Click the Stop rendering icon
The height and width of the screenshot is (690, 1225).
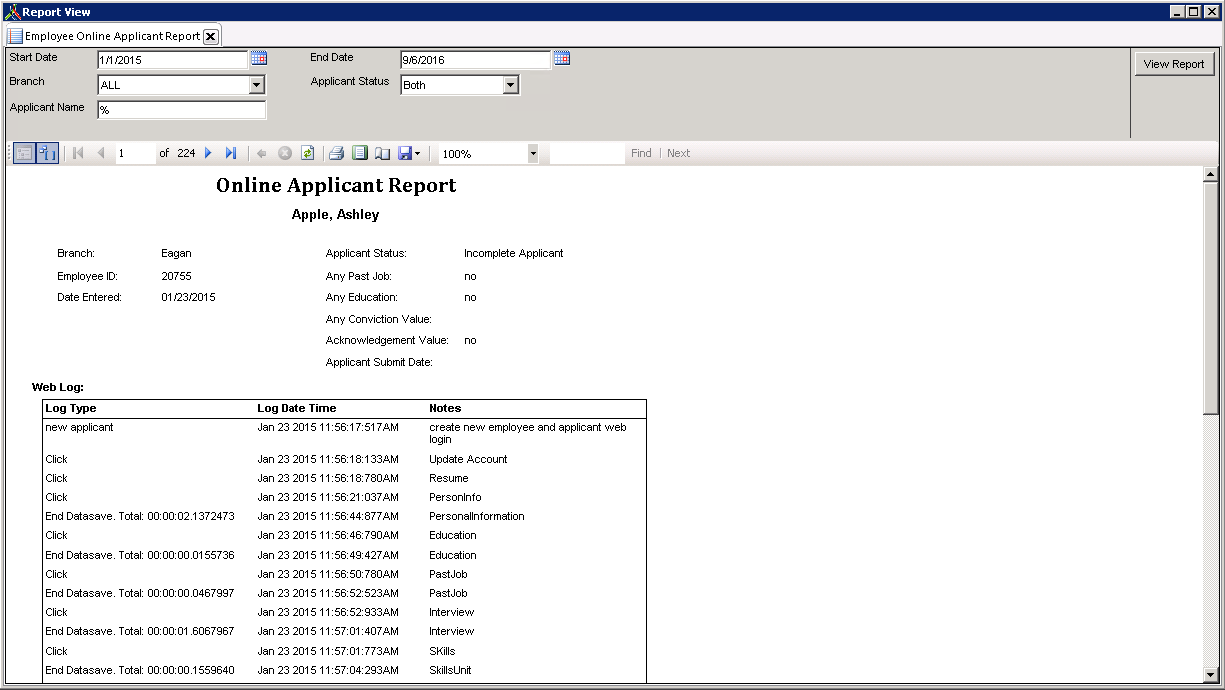[285, 153]
